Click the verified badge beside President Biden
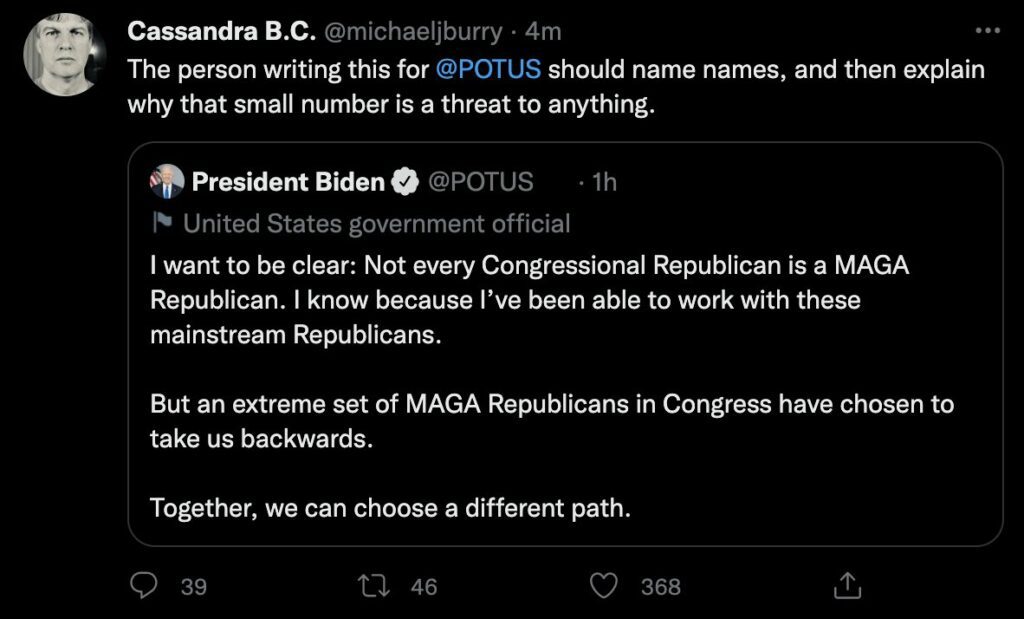Viewport: 1024px width, 619px height. 404,182
